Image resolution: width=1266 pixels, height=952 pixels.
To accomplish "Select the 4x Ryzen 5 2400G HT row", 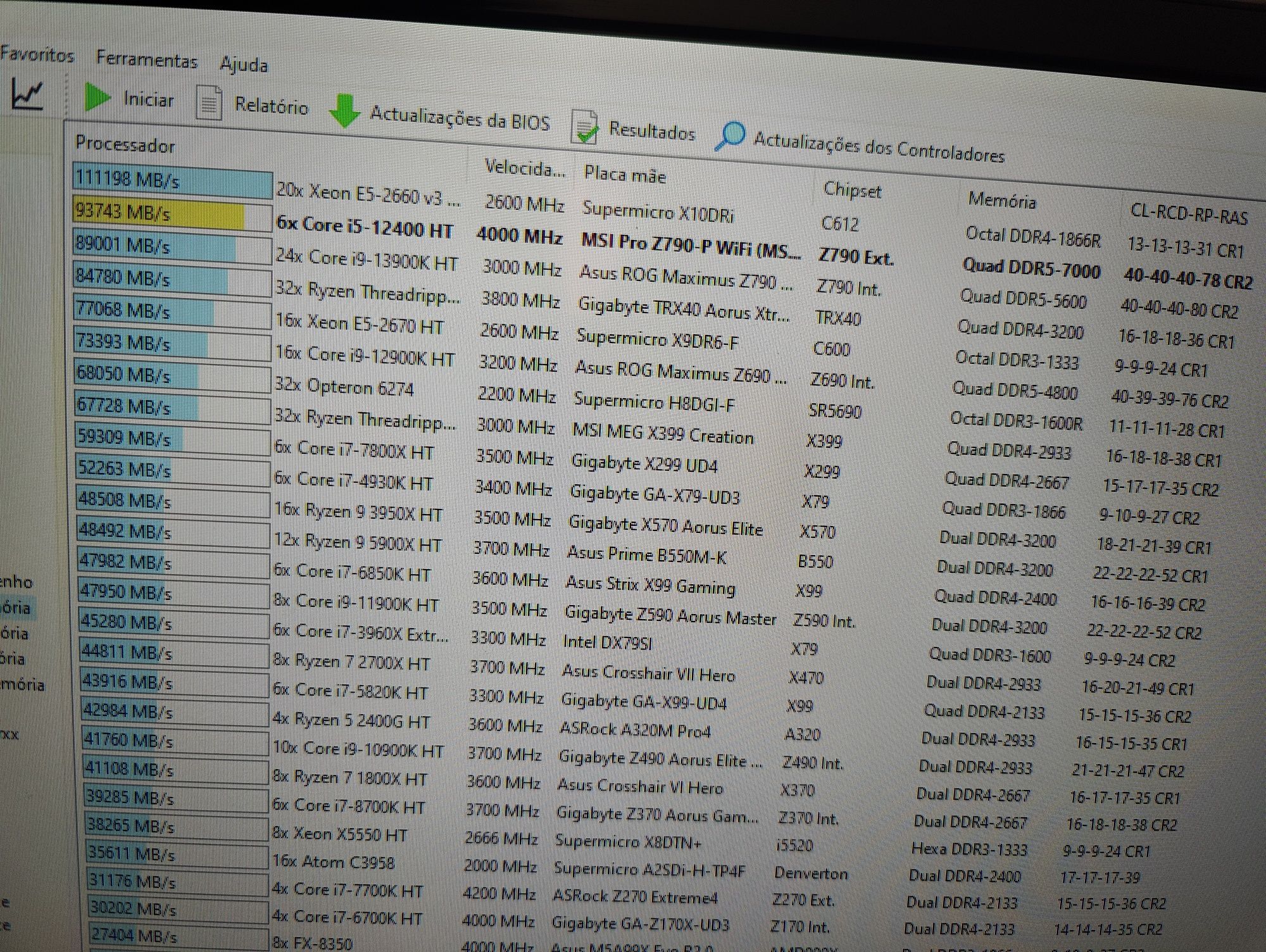I will point(351,720).
